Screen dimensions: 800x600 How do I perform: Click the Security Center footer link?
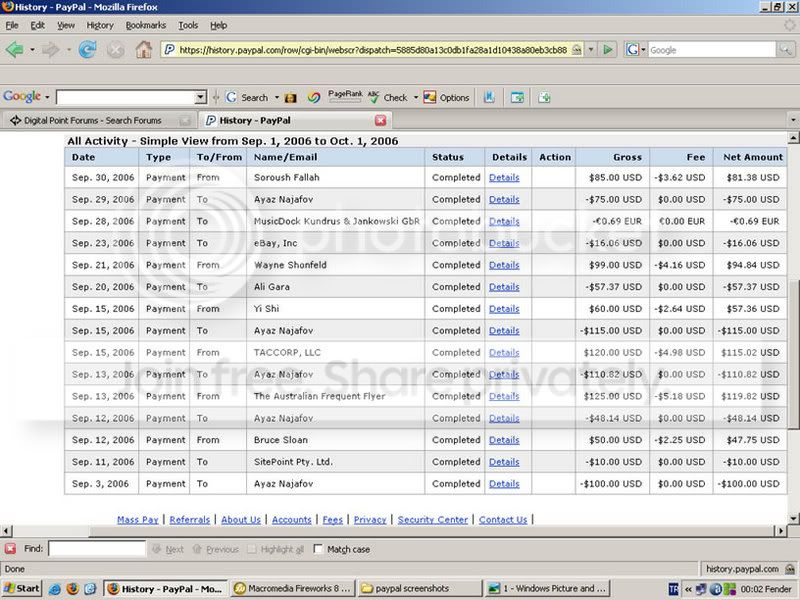433,519
